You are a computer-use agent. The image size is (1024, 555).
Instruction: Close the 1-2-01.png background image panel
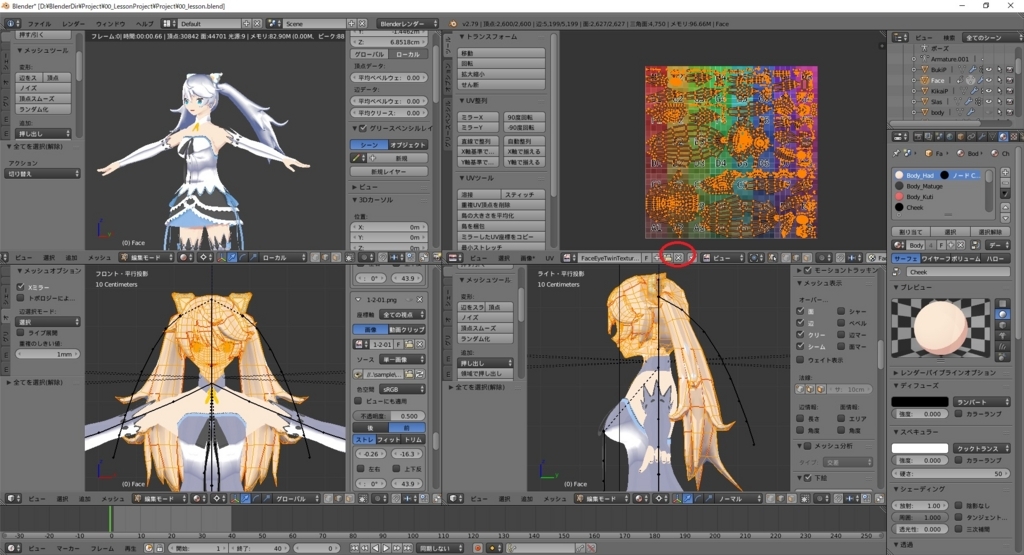[x=419, y=300]
